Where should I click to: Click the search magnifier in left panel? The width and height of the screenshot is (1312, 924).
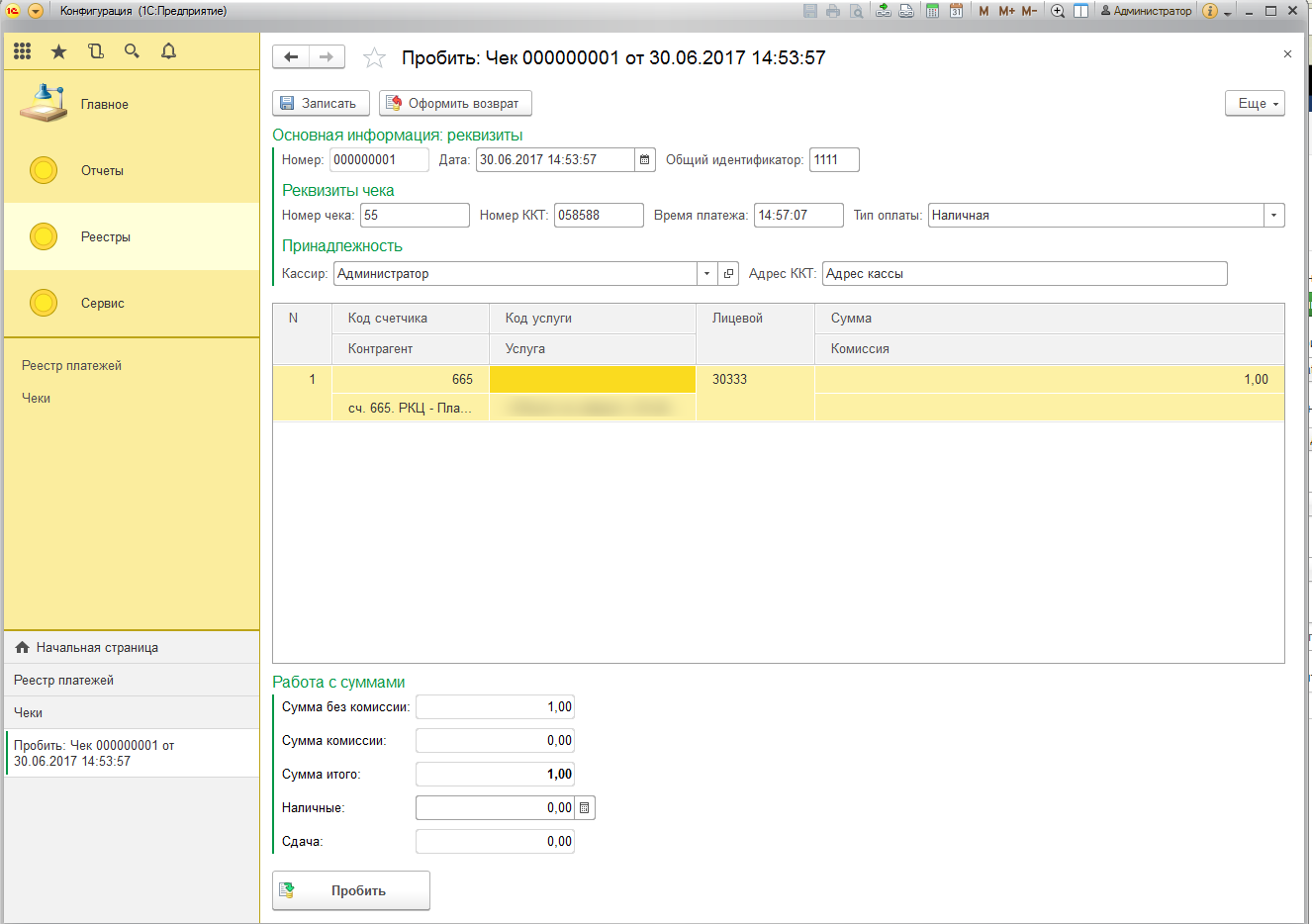point(132,51)
